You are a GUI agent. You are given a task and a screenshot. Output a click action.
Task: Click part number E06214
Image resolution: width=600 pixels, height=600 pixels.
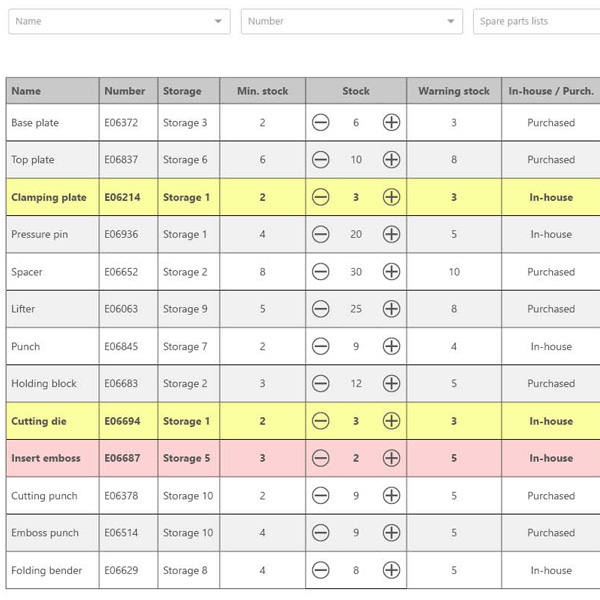coord(122,197)
